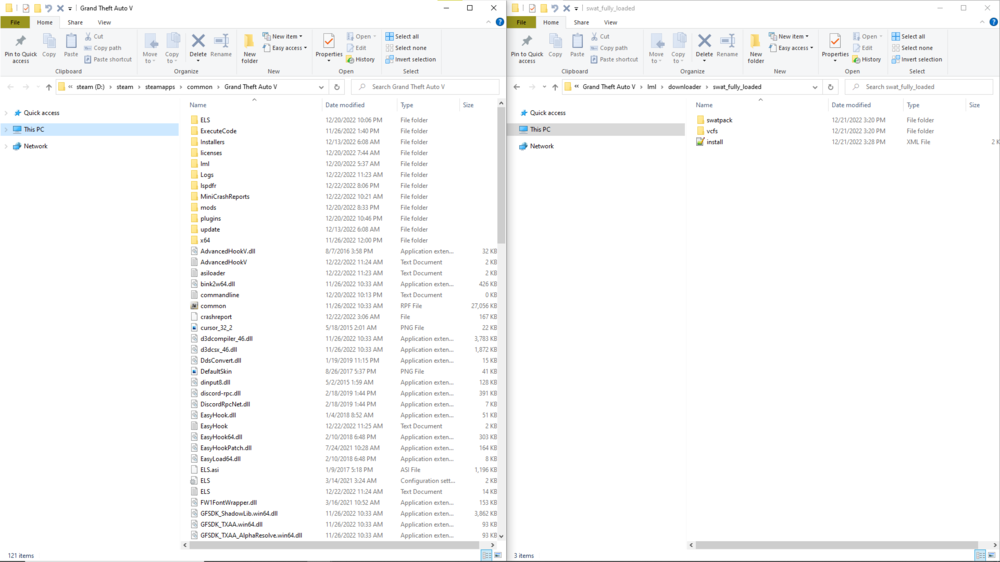This screenshot has width=1000, height=562.
Task: Open Properties in swat_fully_loaded window
Action: pos(835,47)
